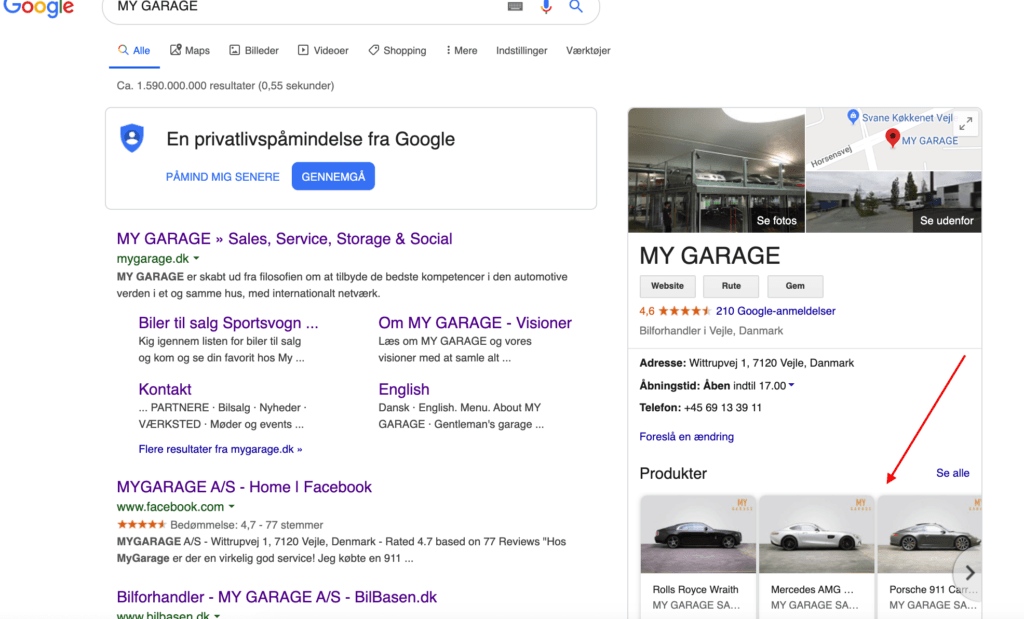Click the phone number +45 69 13 39 11
1024x619 pixels.
pos(722,407)
